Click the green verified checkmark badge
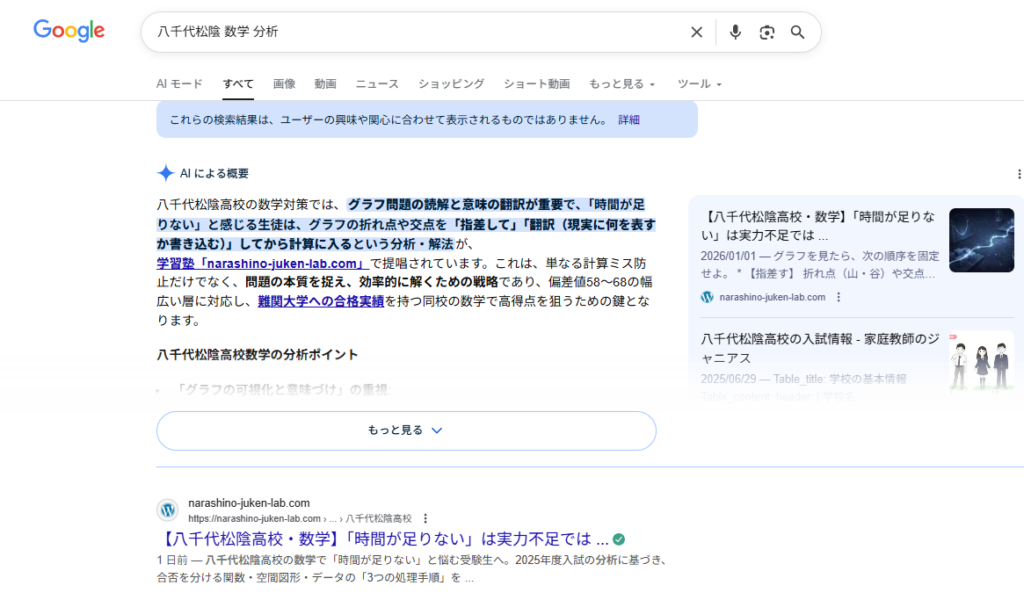Screen dimensions: 1024x593 [x=619, y=538]
